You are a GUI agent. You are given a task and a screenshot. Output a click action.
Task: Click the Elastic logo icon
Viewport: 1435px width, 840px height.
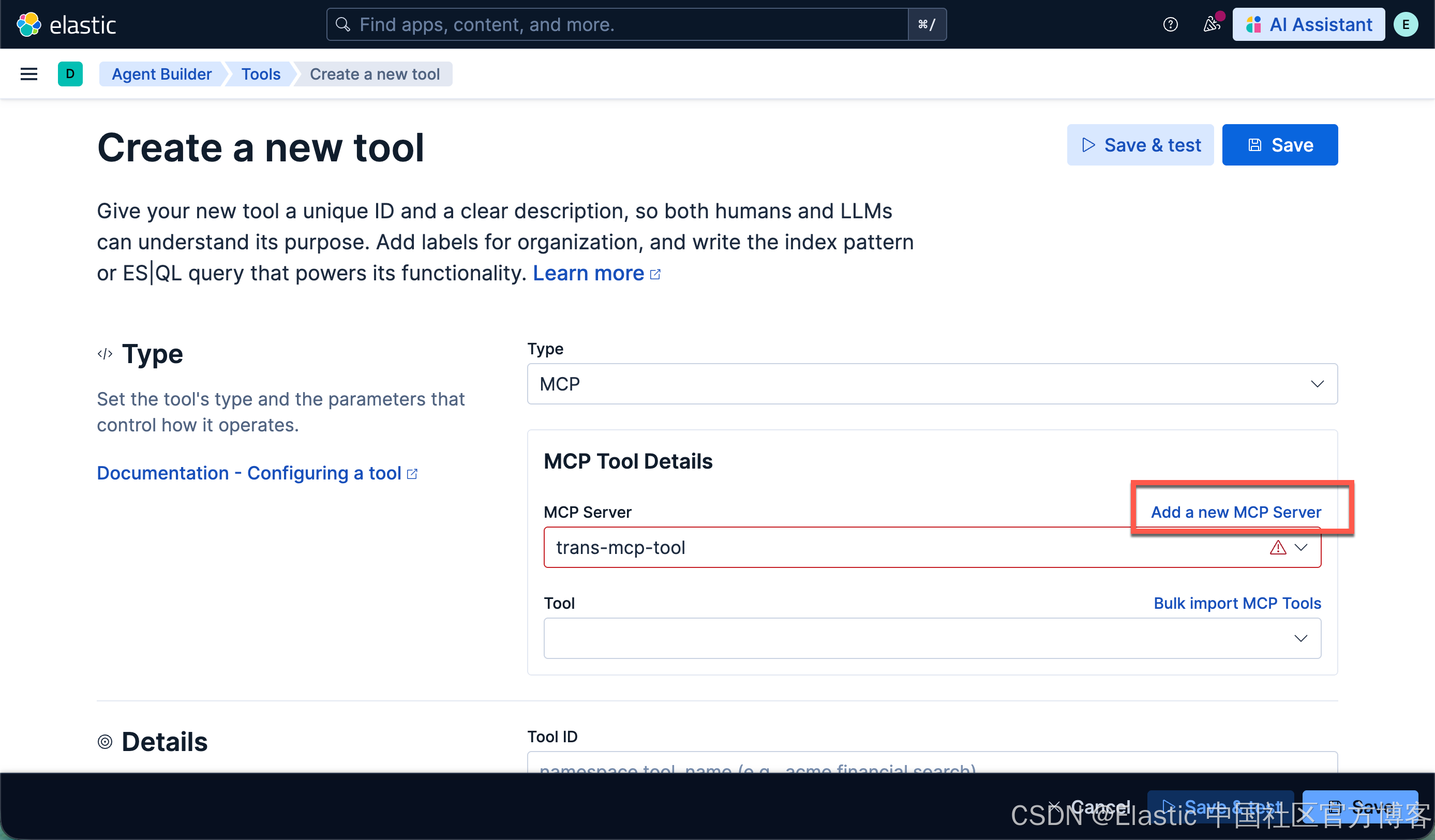point(28,24)
